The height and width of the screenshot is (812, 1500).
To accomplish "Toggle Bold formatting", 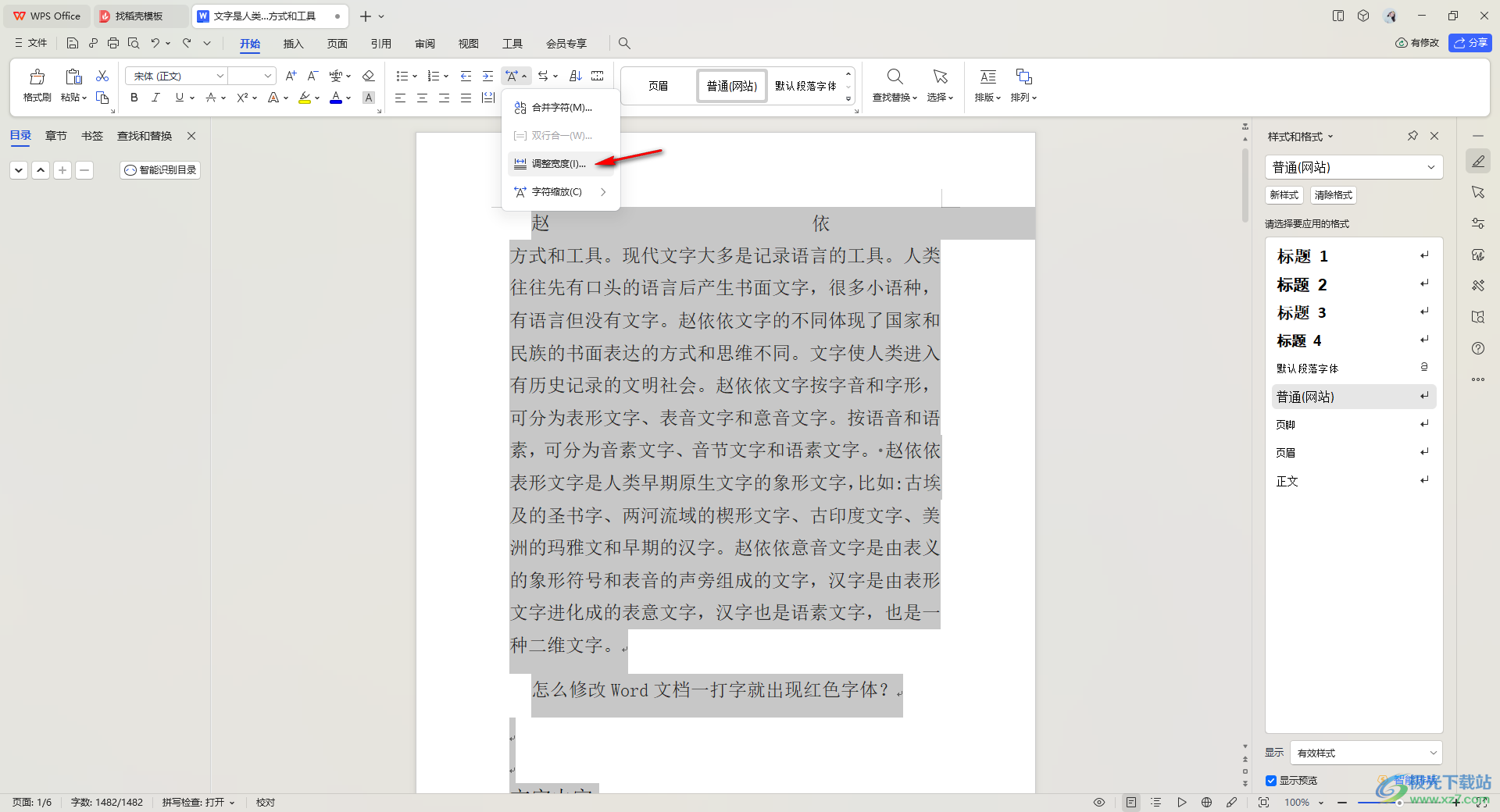I will point(134,98).
